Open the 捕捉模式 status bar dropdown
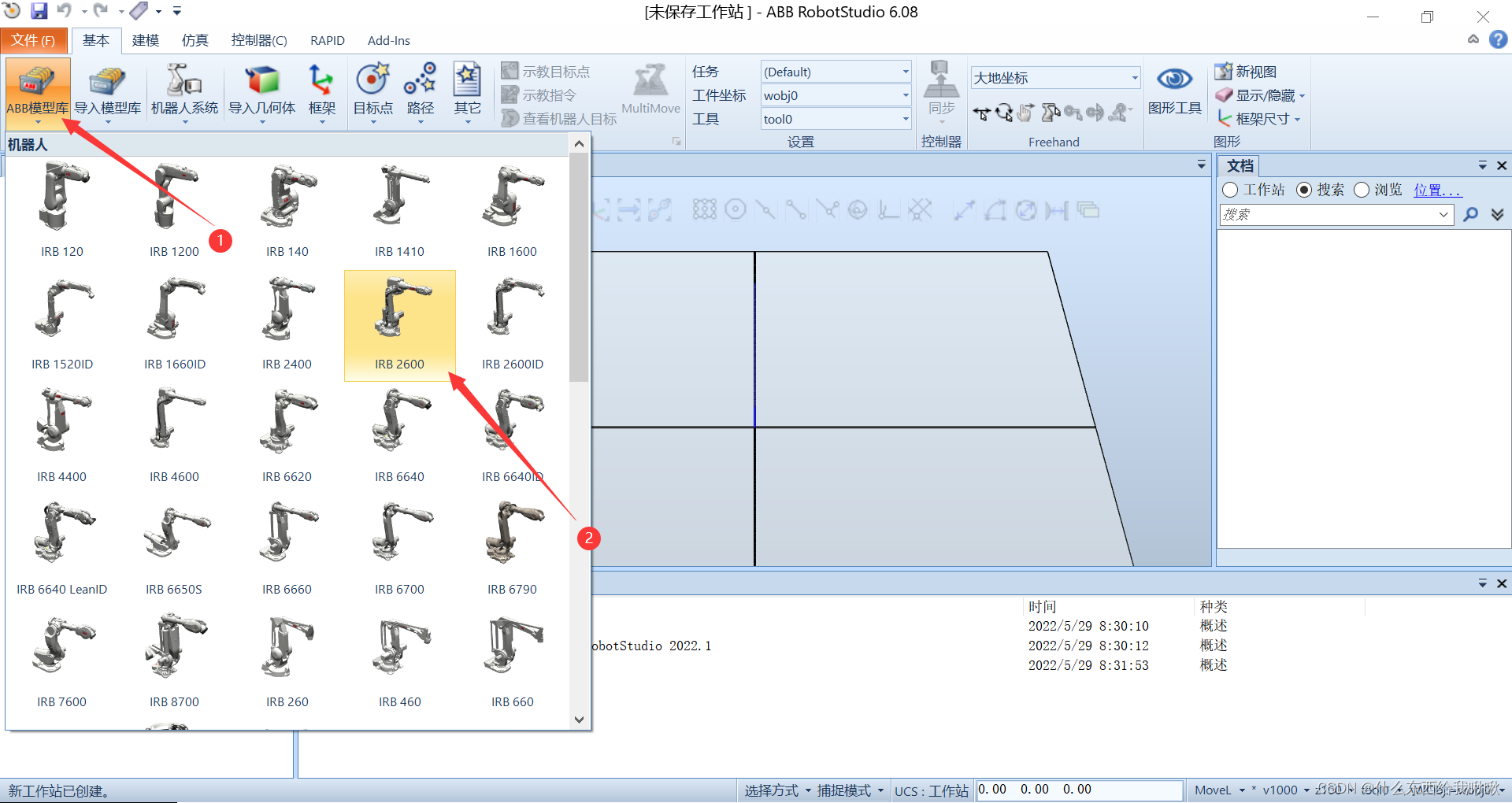1512x803 pixels. coord(850,790)
